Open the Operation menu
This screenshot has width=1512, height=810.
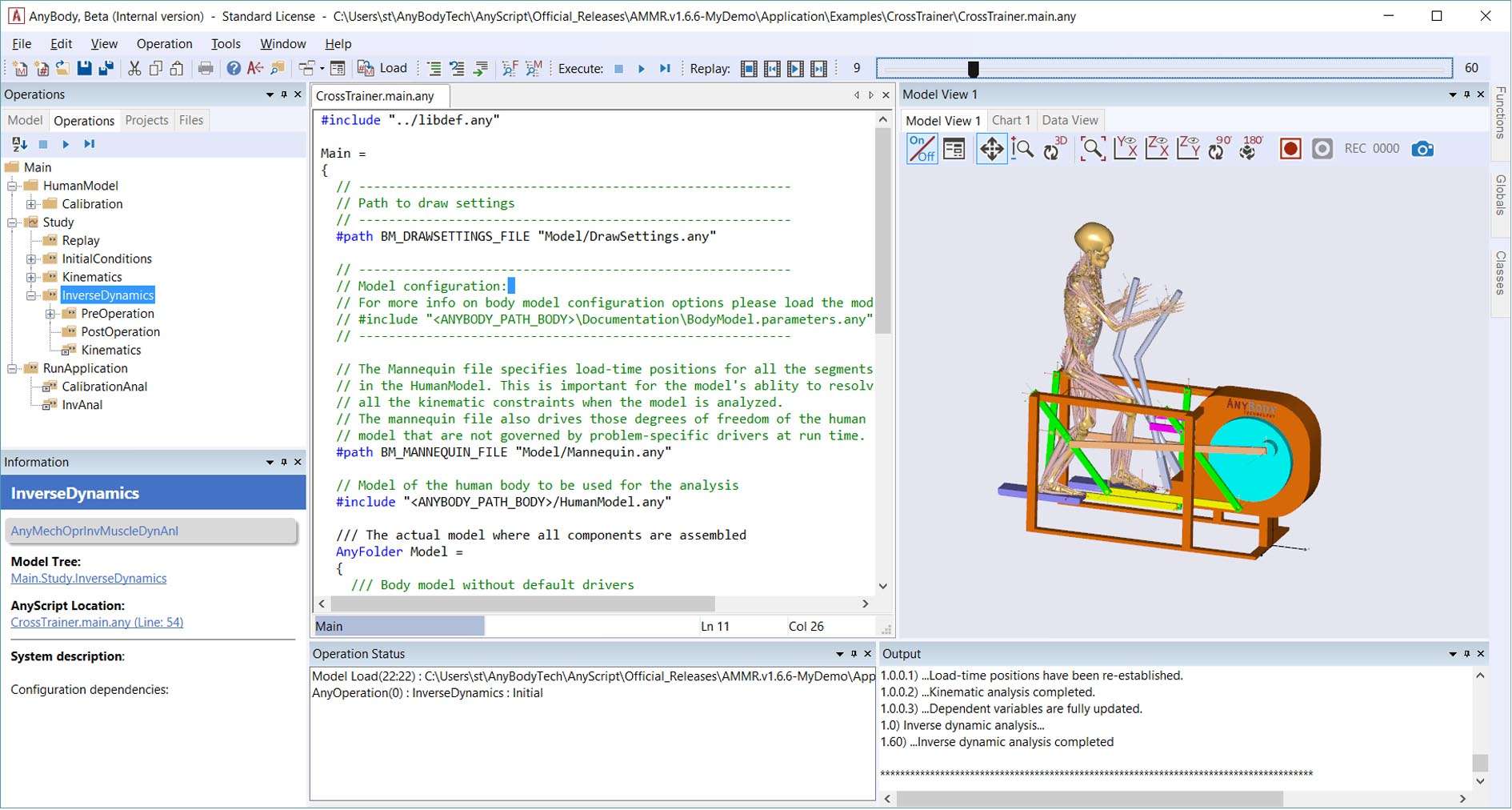coord(164,44)
